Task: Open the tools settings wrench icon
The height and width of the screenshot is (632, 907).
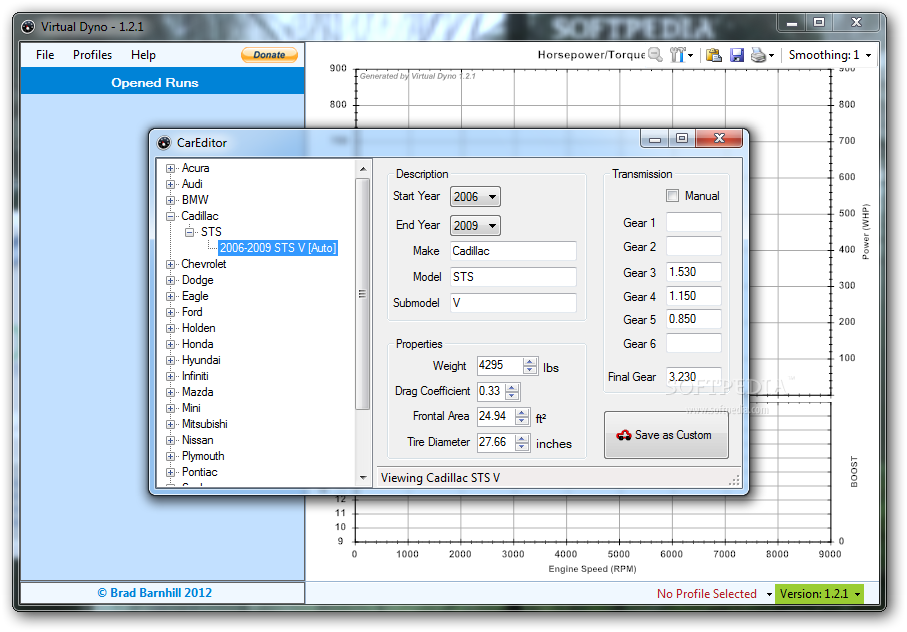Action: click(x=677, y=55)
